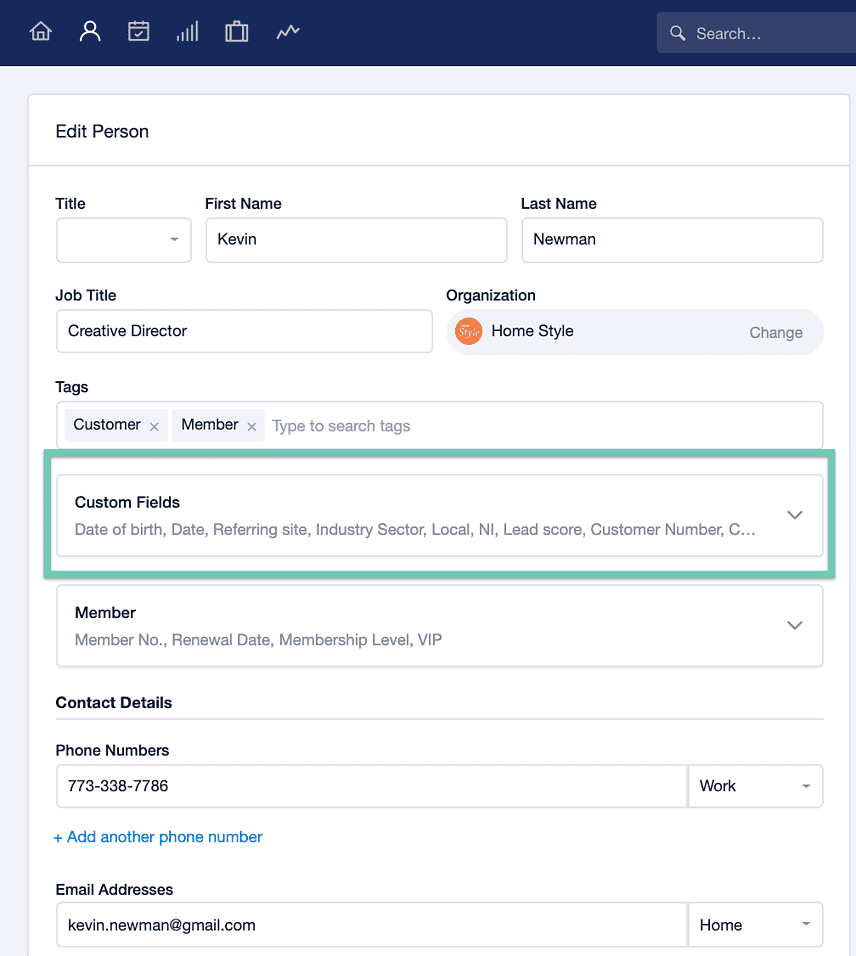Screen dimensions: 856x956
Task: Open the Calendar tasks icon
Action: pos(138,31)
